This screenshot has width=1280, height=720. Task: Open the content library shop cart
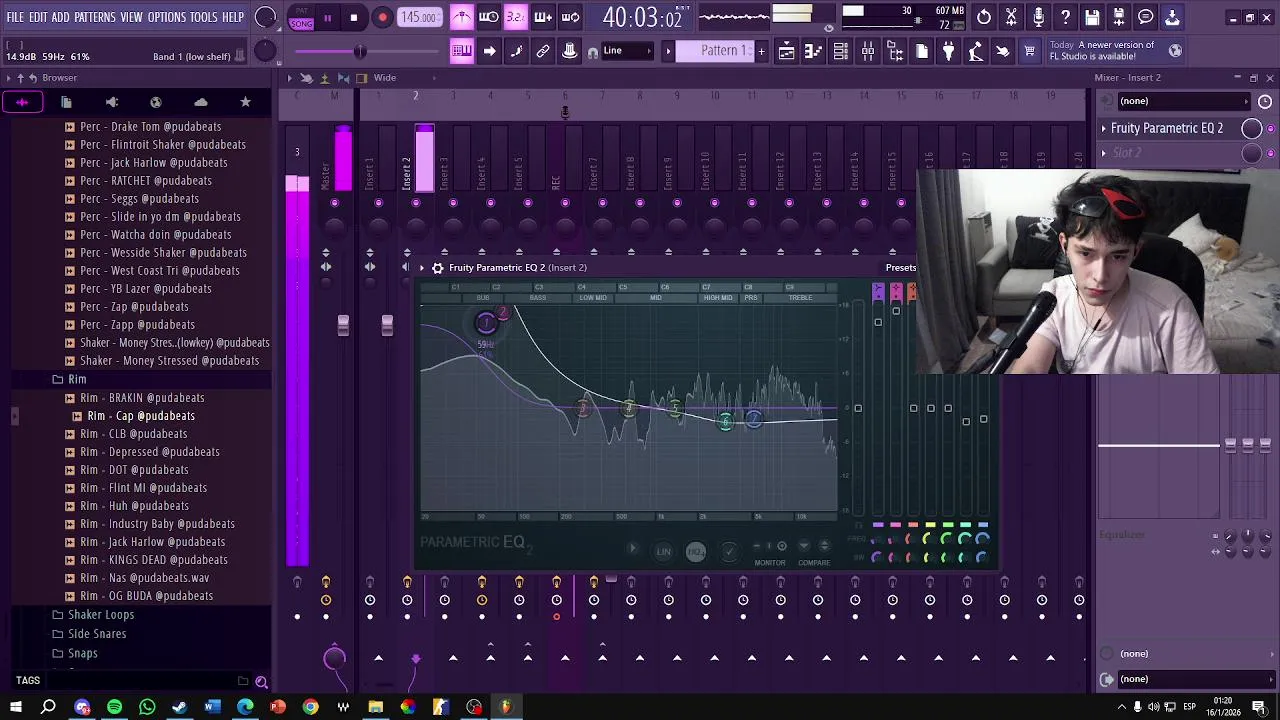tap(1029, 51)
